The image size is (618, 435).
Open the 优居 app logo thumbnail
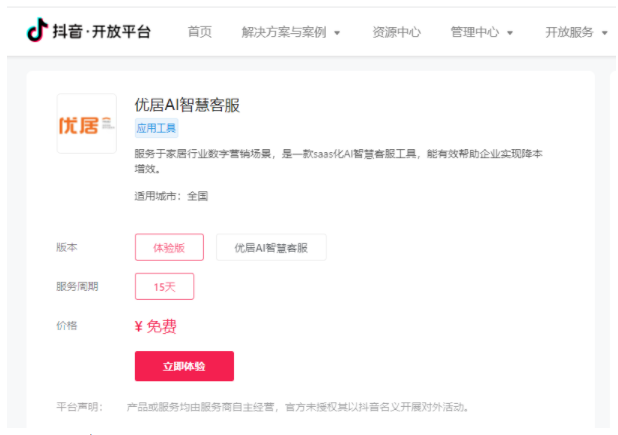pyautogui.click(x=87, y=123)
